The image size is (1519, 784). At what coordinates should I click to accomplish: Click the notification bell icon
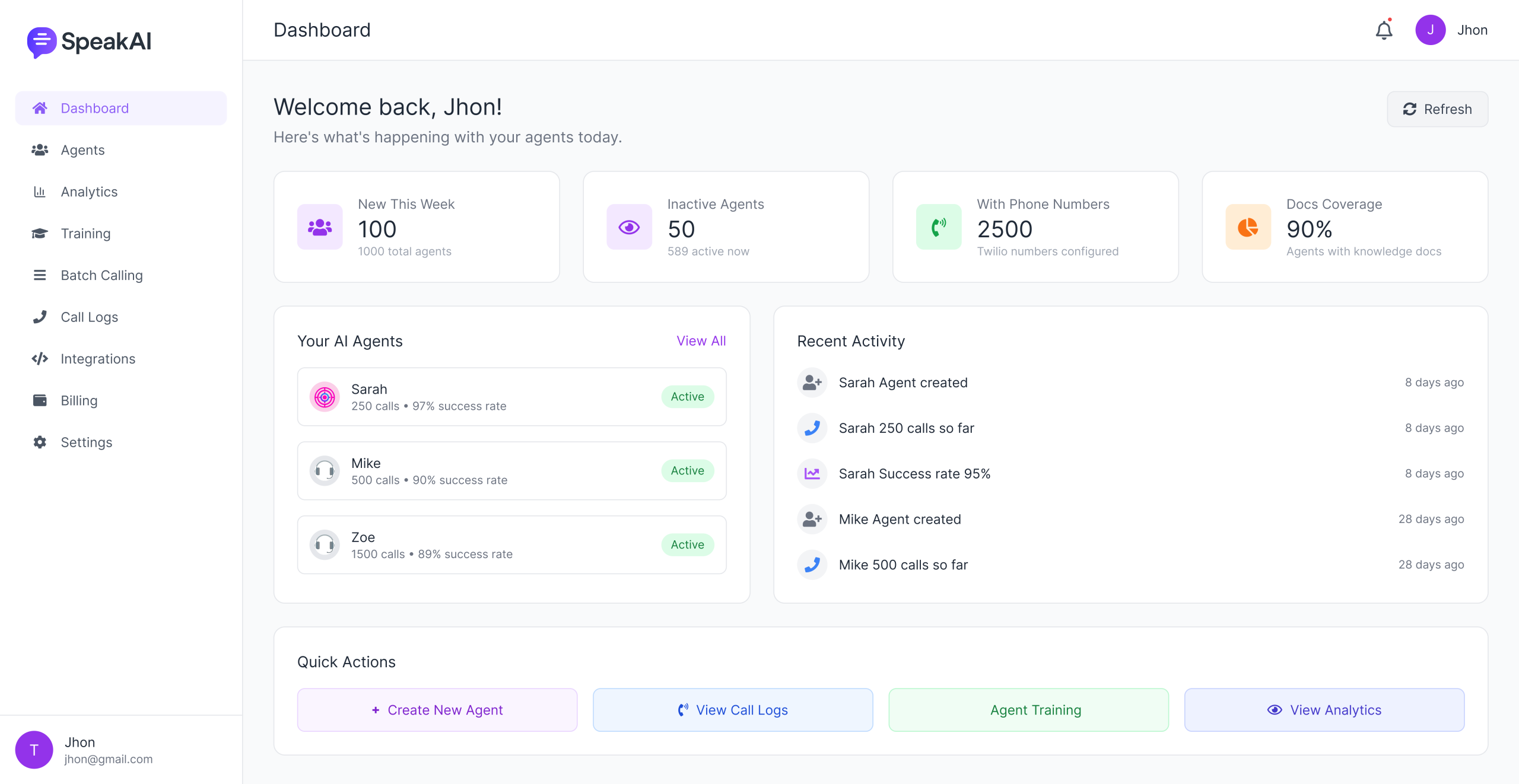(x=1384, y=30)
